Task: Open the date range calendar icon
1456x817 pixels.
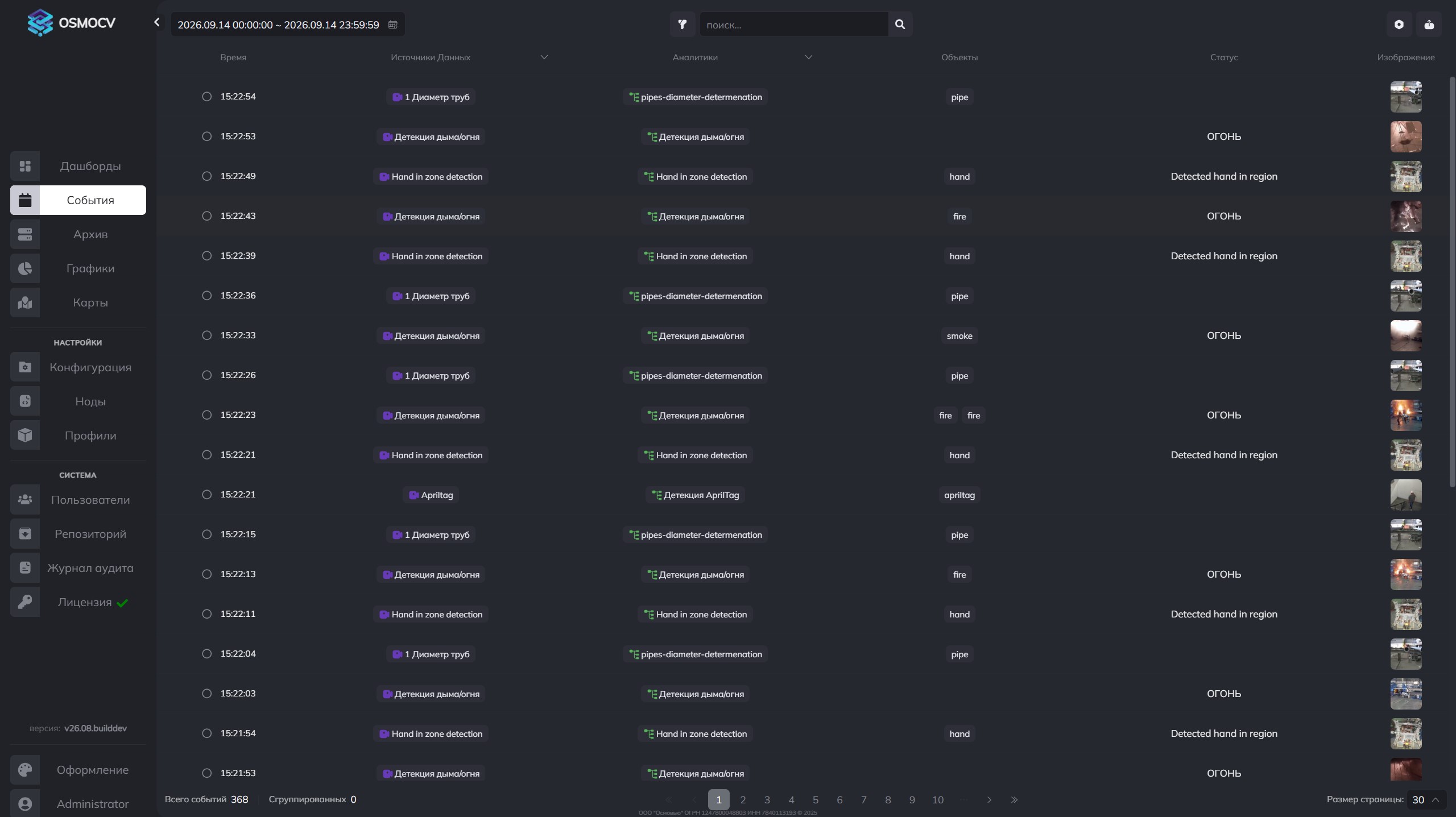Action: tap(392, 24)
